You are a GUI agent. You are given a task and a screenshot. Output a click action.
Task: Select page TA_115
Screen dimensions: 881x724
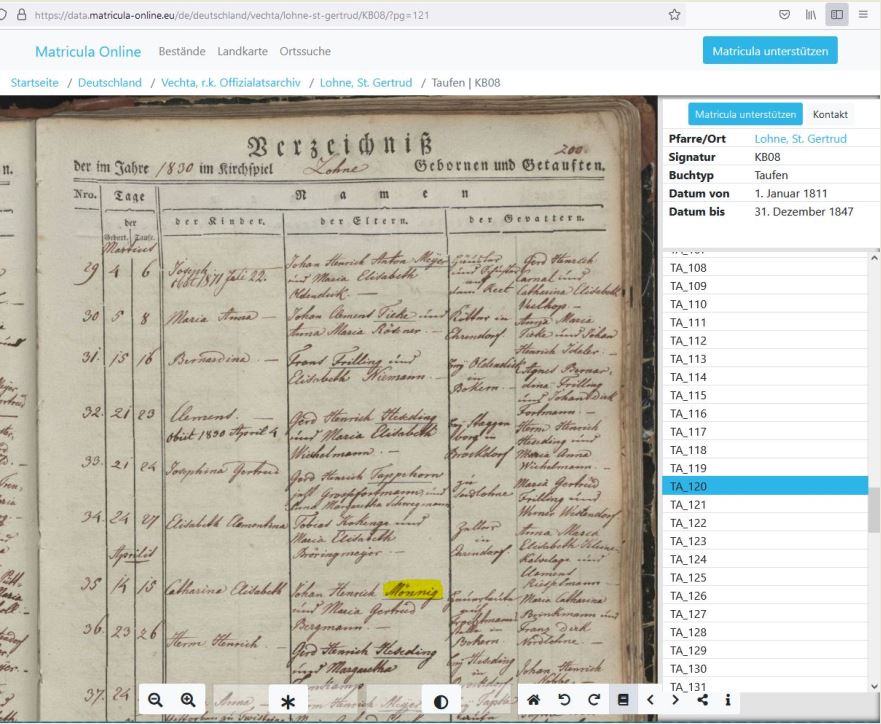pos(765,395)
